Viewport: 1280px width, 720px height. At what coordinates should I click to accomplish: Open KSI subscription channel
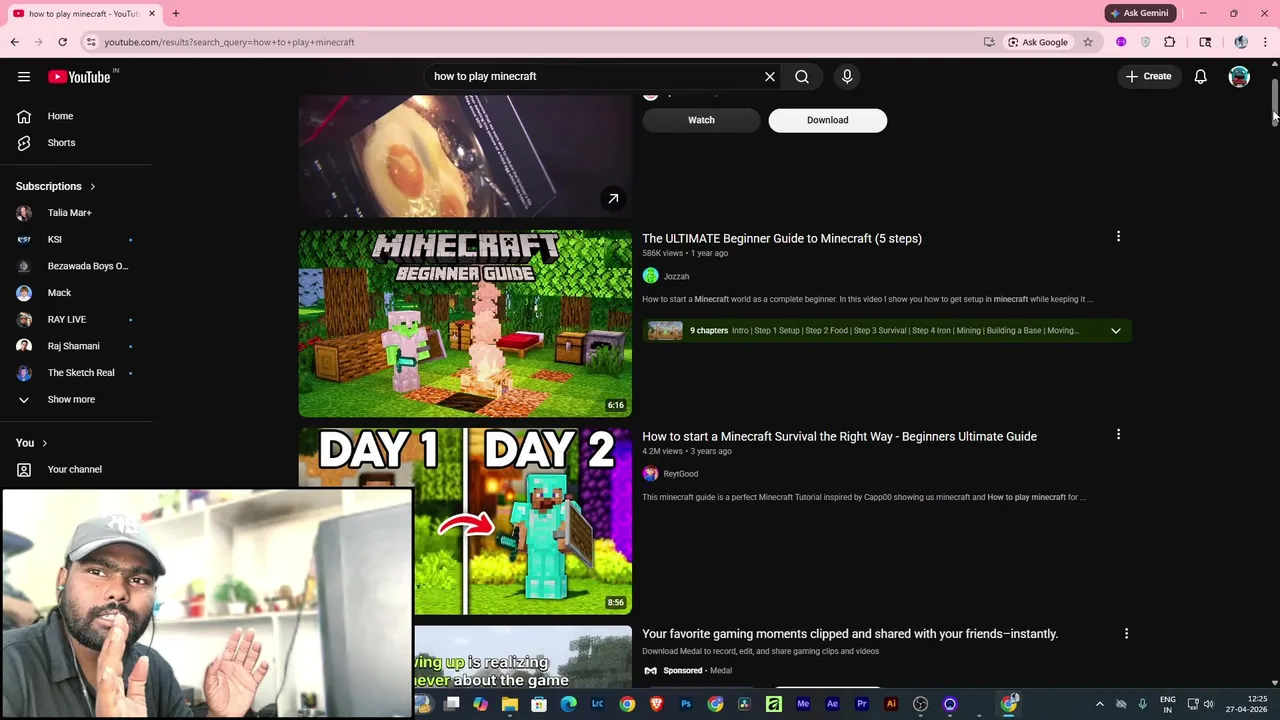pyautogui.click(x=55, y=239)
